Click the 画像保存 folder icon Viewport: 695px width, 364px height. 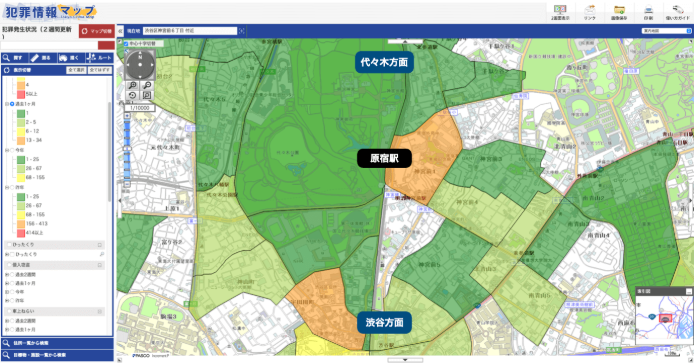[619, 10]
